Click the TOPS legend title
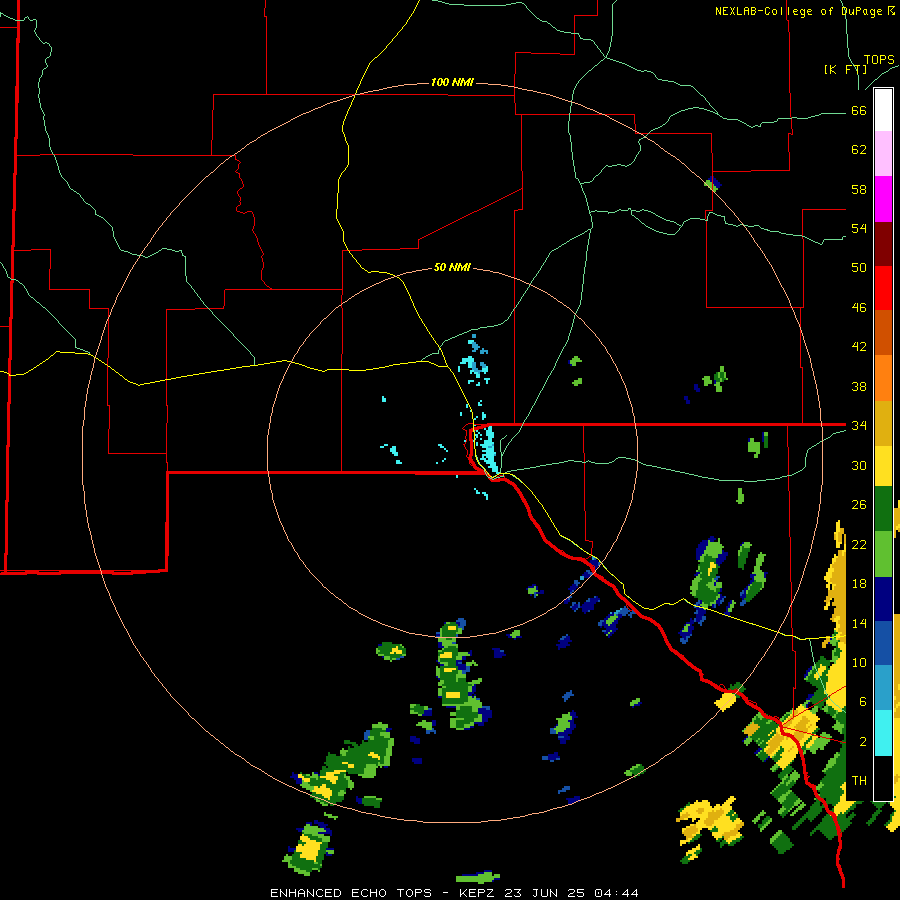The height and width of the screenshot is (900, 900). (x=879, y=60)
